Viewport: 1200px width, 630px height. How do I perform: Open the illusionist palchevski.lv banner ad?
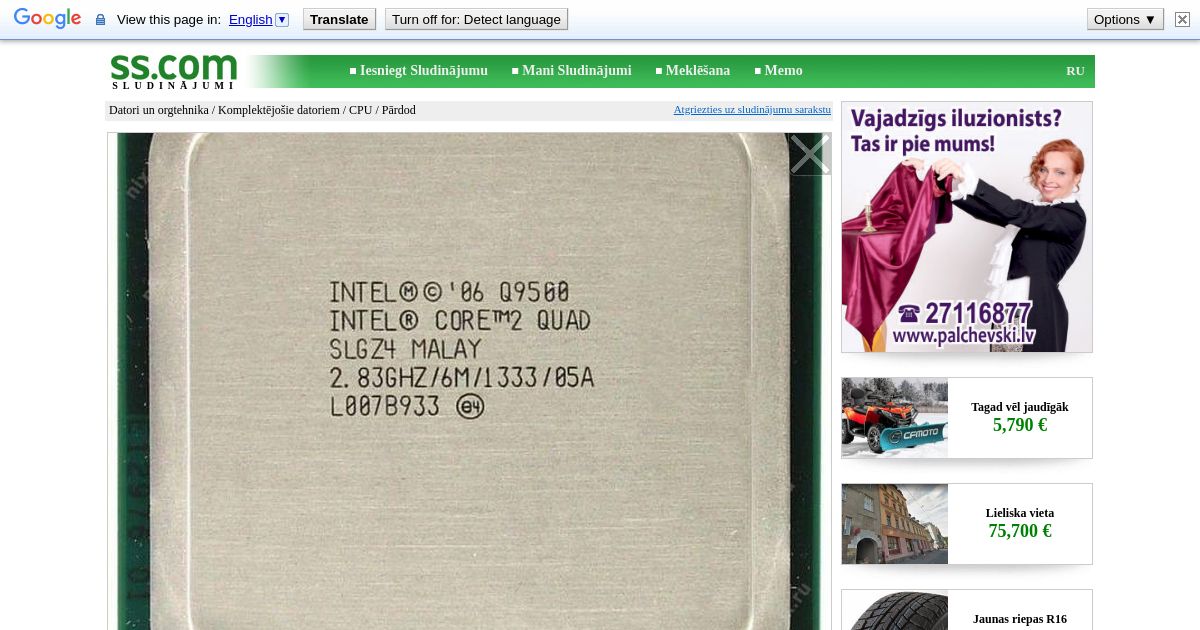pos(967,227)
